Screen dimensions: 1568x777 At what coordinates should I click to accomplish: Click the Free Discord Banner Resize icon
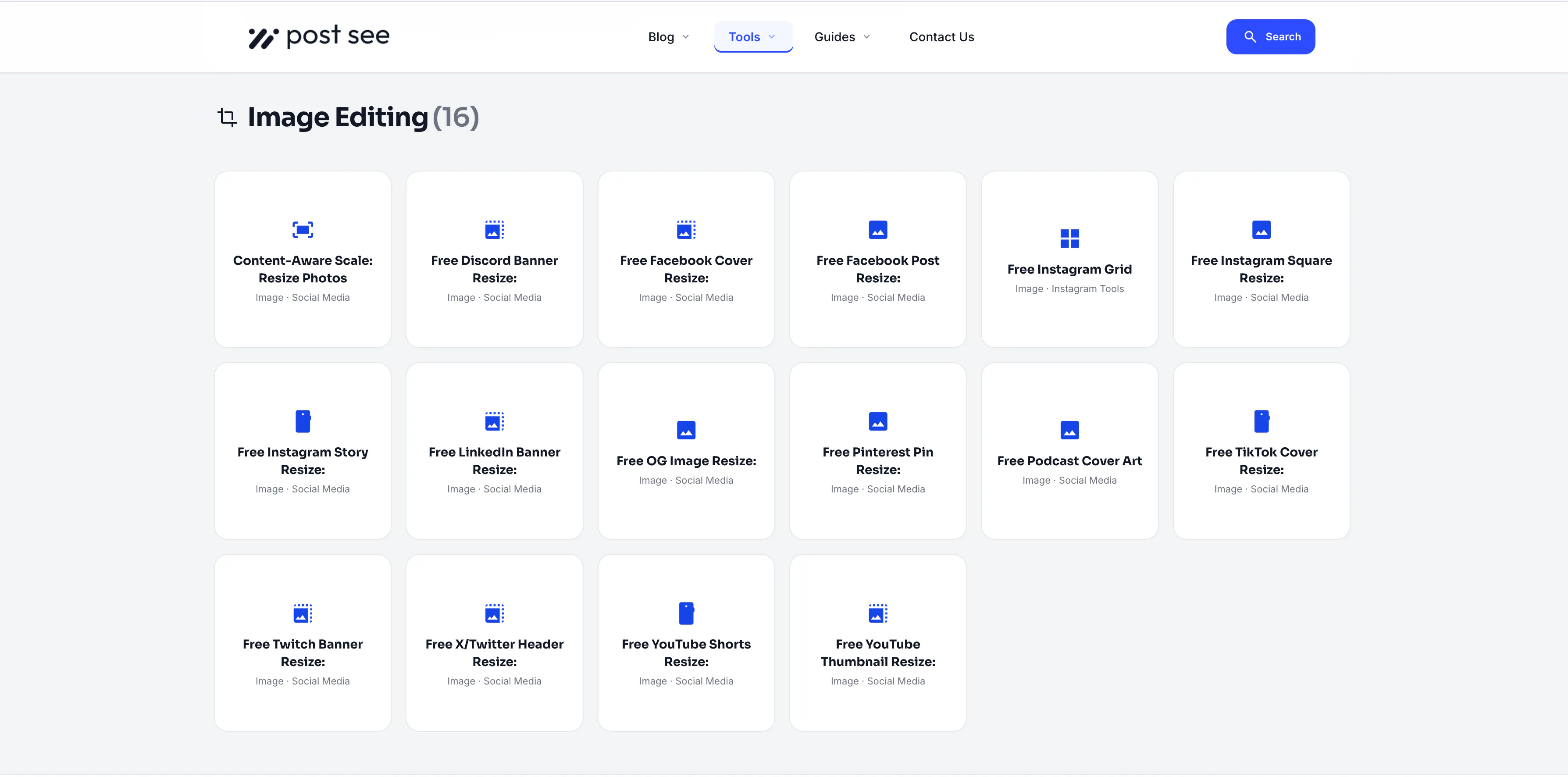coord(494,230)
